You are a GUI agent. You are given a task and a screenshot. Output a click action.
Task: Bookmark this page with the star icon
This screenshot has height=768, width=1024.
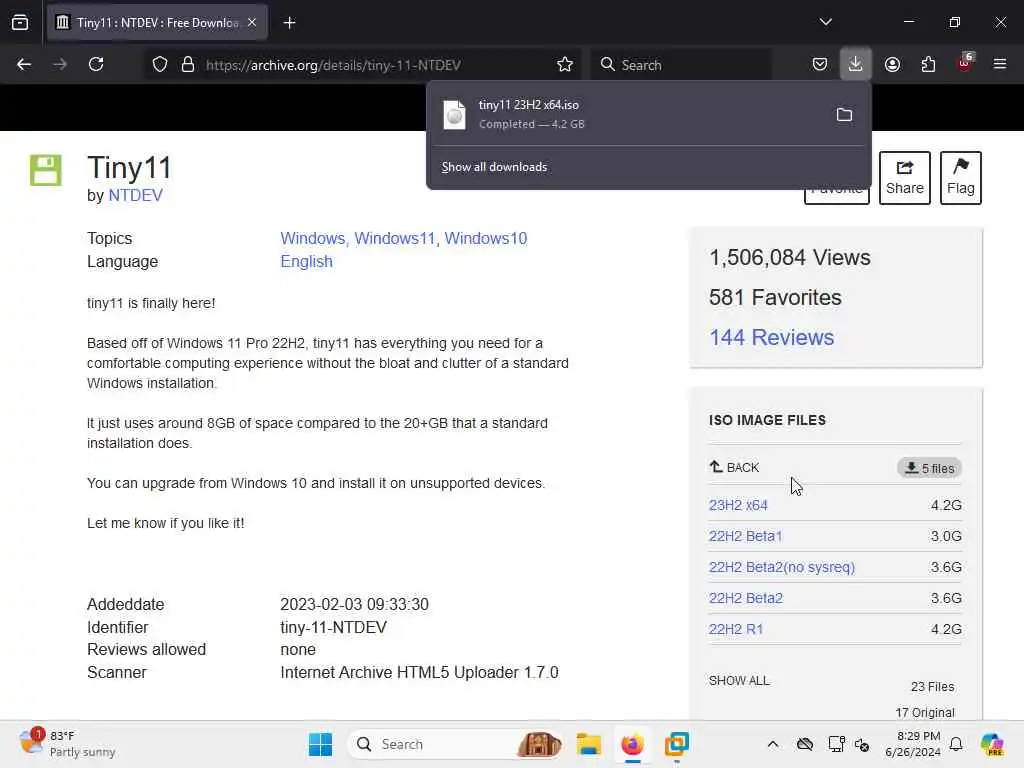(x=565, y=65)
